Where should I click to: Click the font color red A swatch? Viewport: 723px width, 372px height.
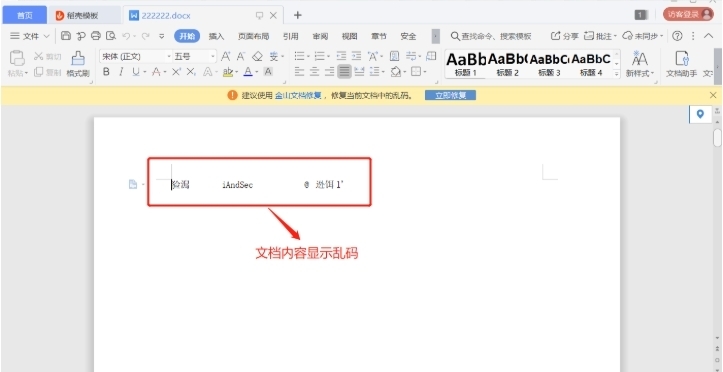coord(156,72)
